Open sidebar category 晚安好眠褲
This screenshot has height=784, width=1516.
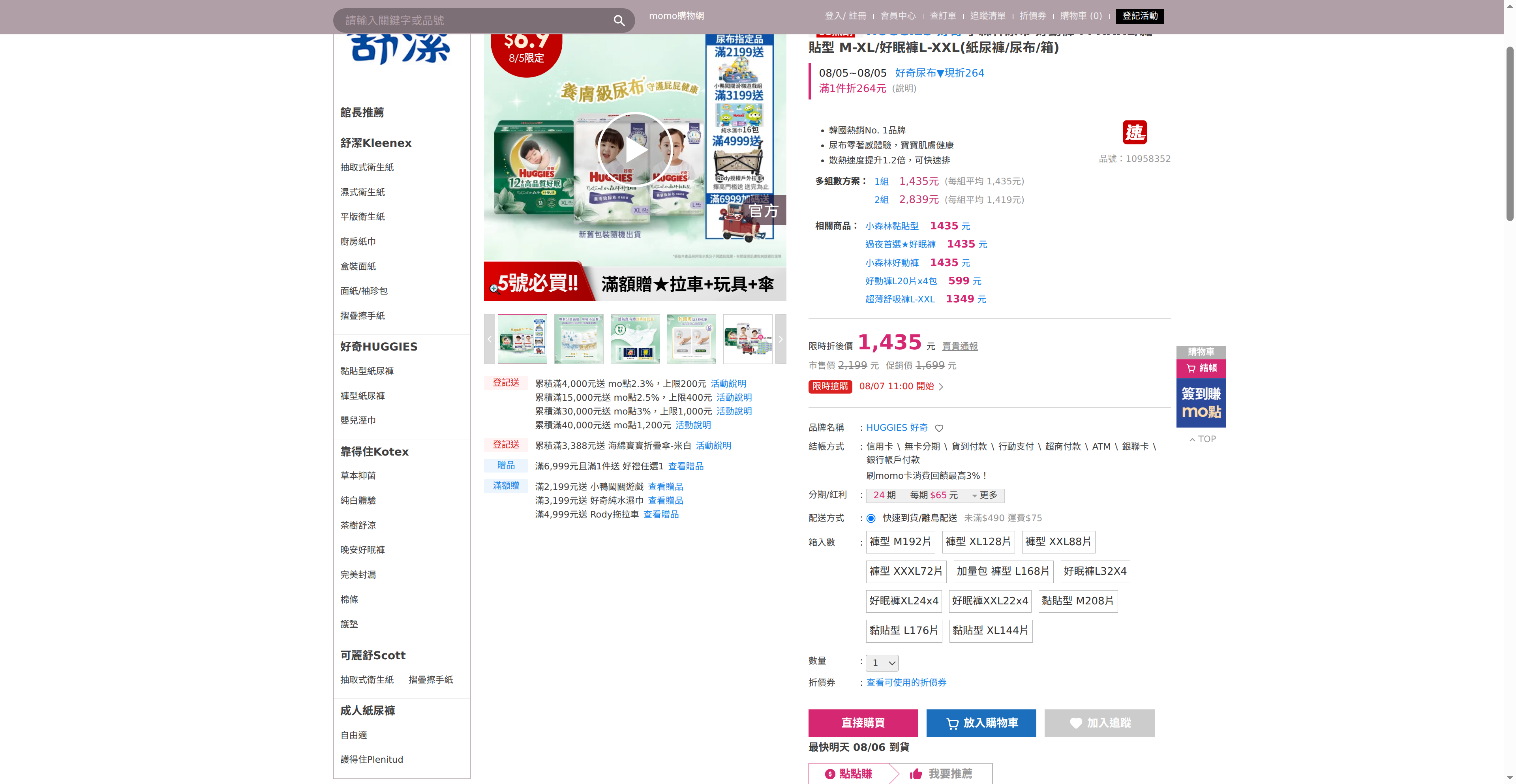362,550
